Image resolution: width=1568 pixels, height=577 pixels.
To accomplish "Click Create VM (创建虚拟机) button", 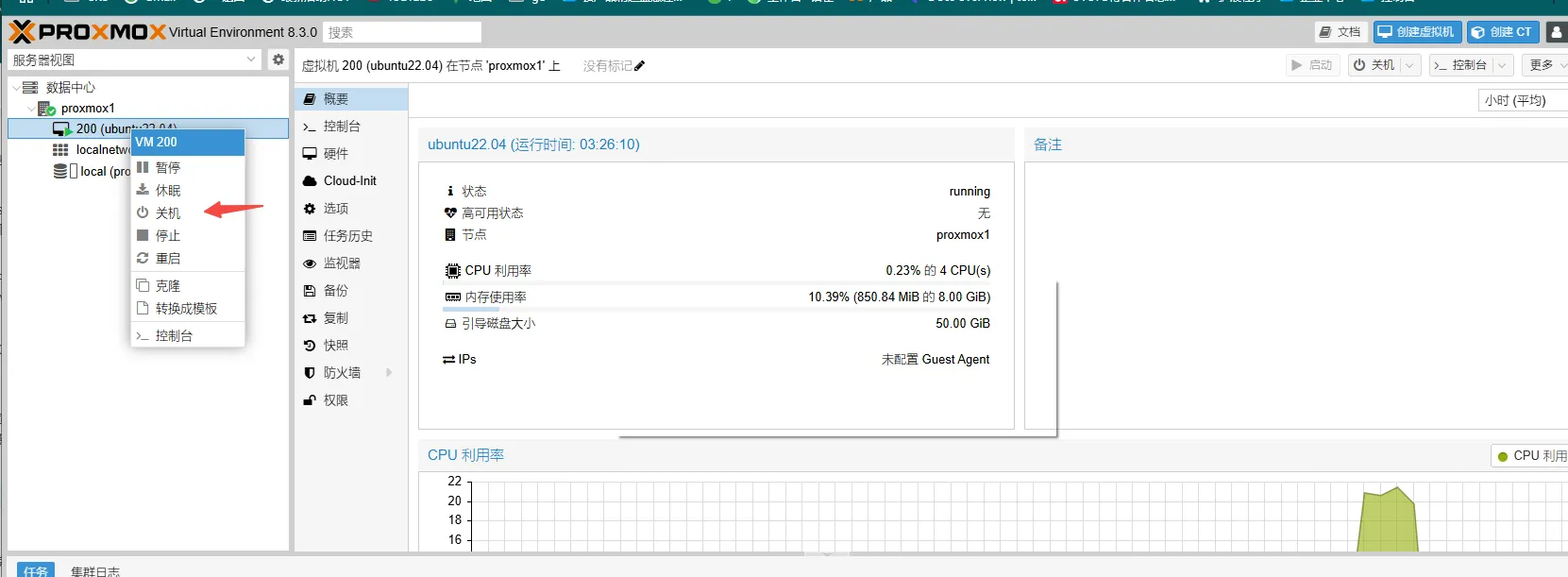I will tap(1417, 32).
